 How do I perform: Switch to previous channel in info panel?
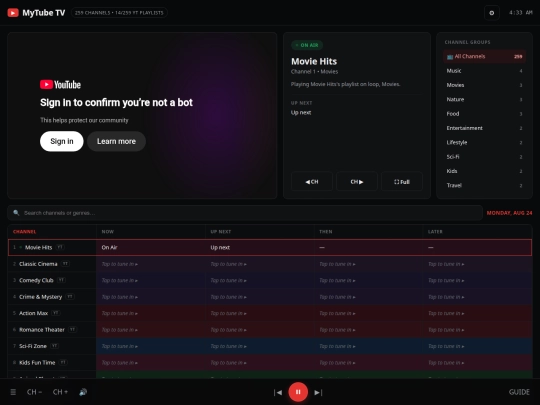pyautogui.click(x=312, y=181)
